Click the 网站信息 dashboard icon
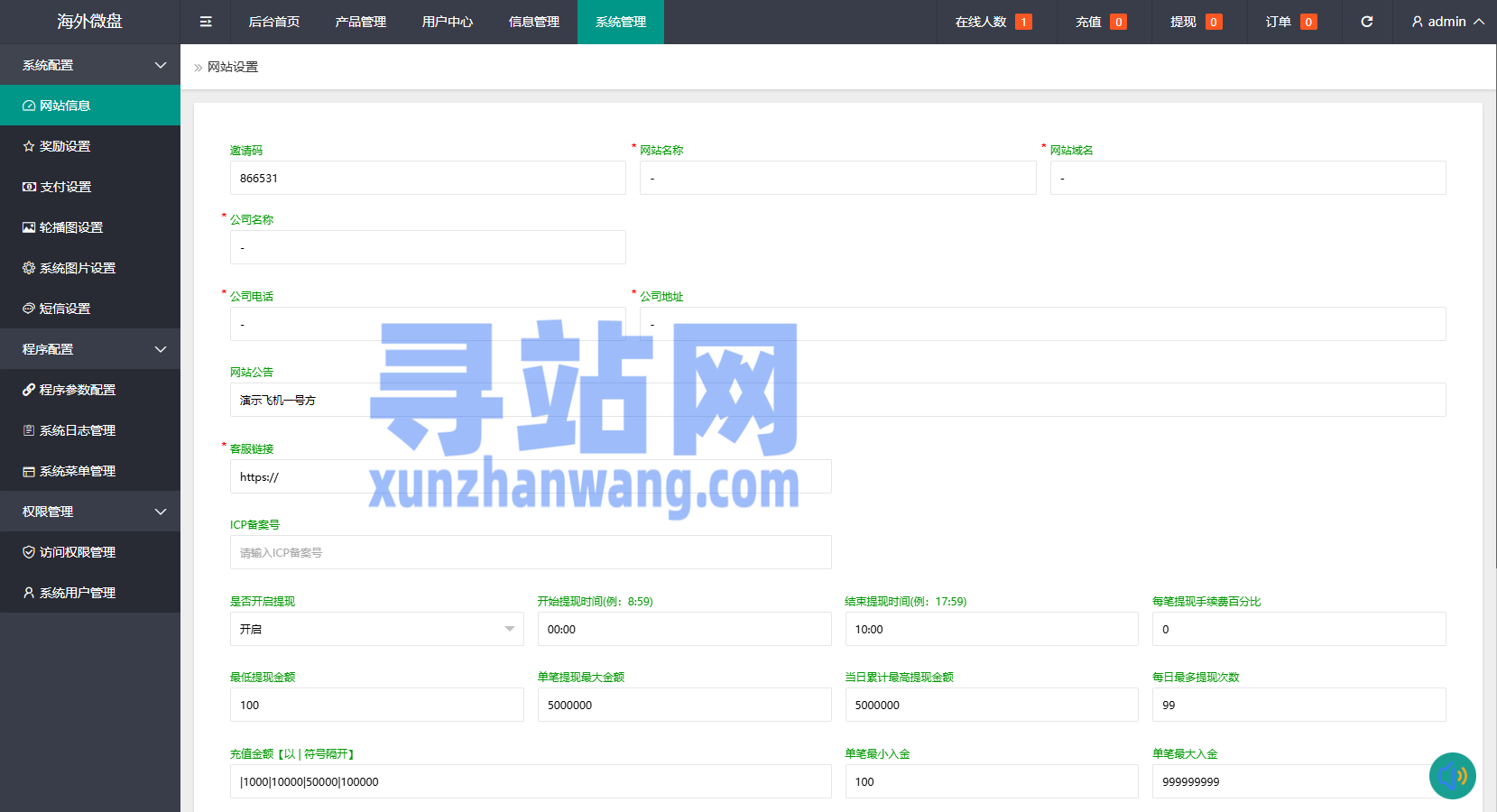 (29, 106)
